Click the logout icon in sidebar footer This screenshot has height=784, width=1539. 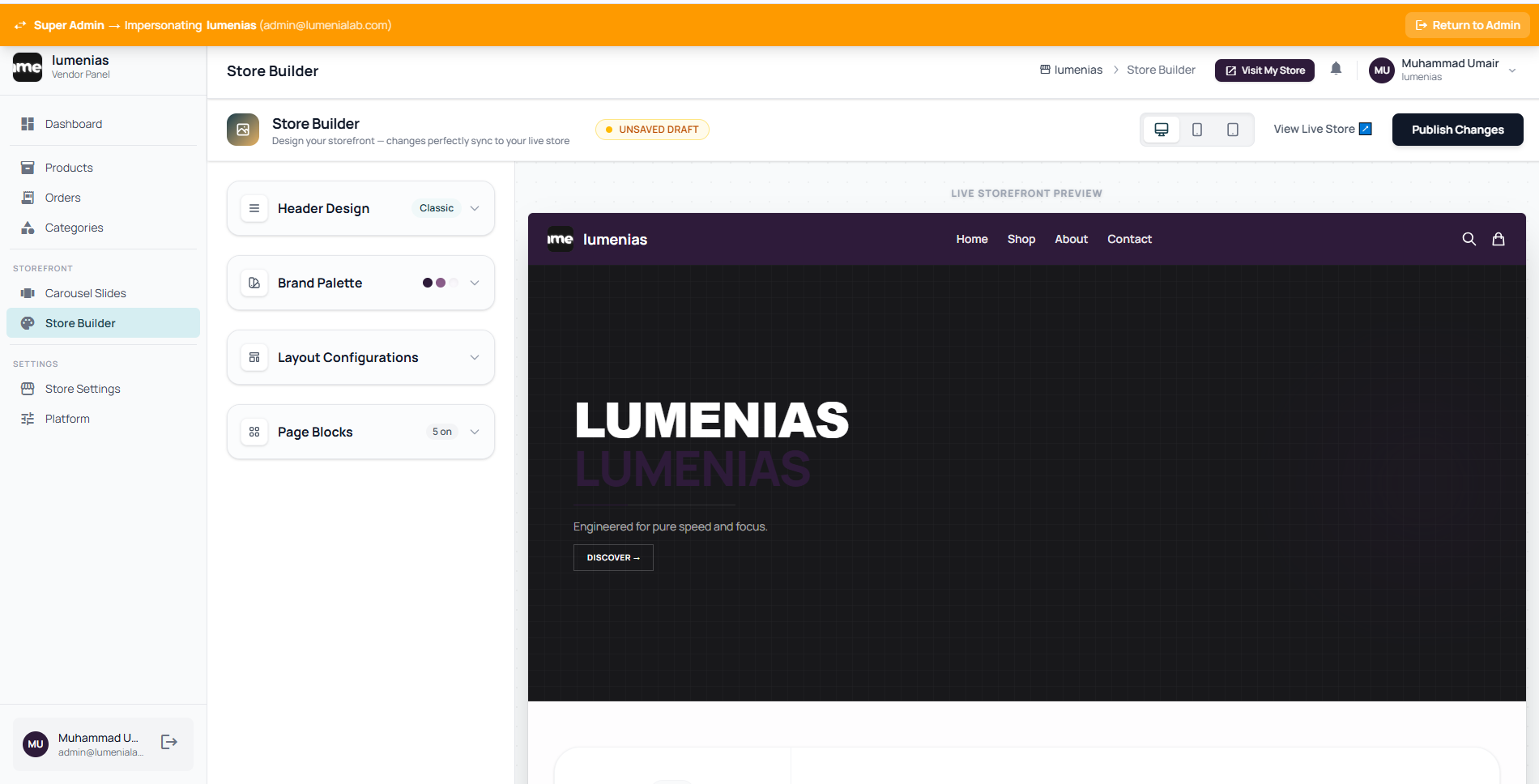click(169, 742)
